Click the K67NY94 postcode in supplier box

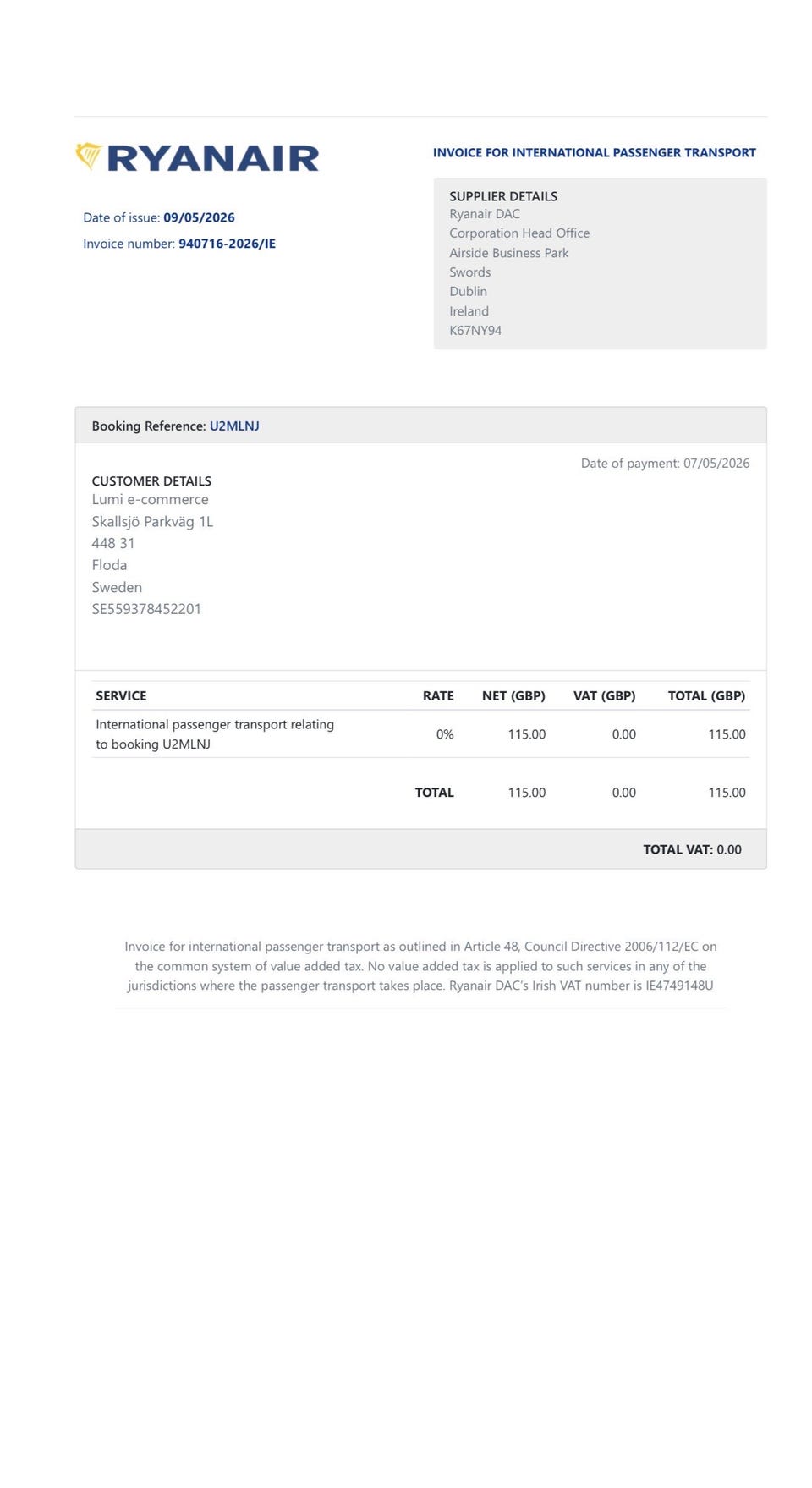pos(475,331)
